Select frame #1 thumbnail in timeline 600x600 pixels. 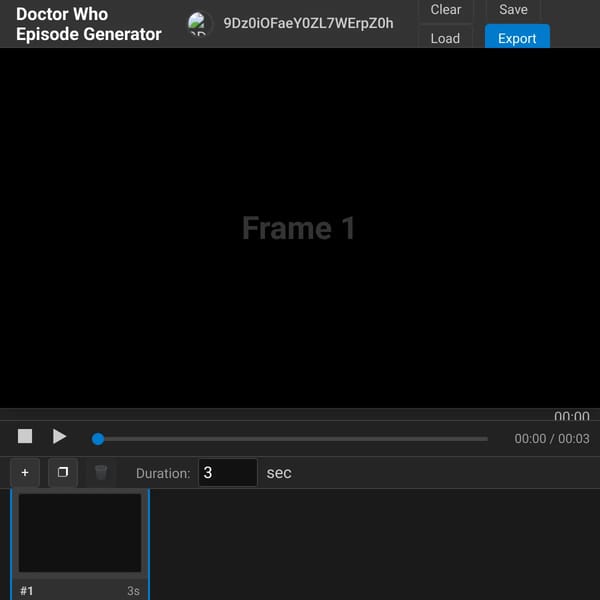[80, 533]
